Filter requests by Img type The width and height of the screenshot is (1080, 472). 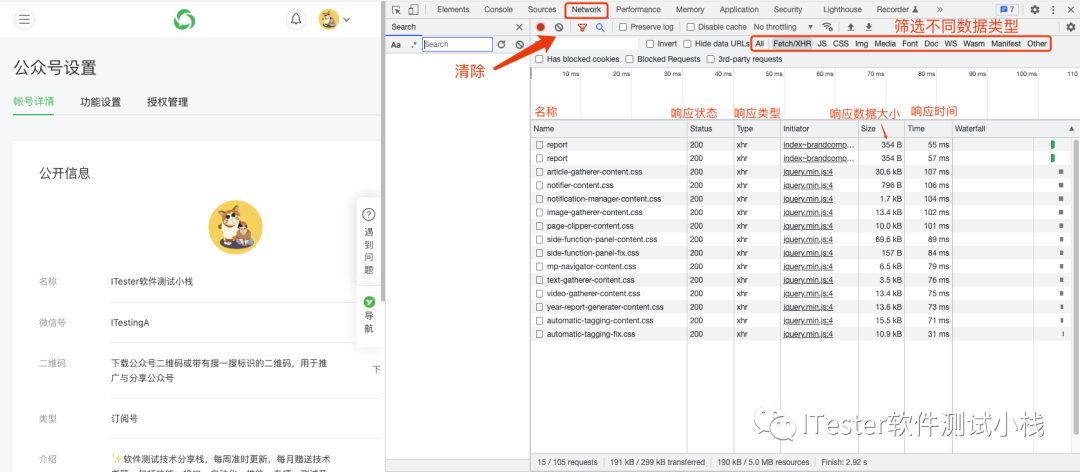[x=862, y=43]
